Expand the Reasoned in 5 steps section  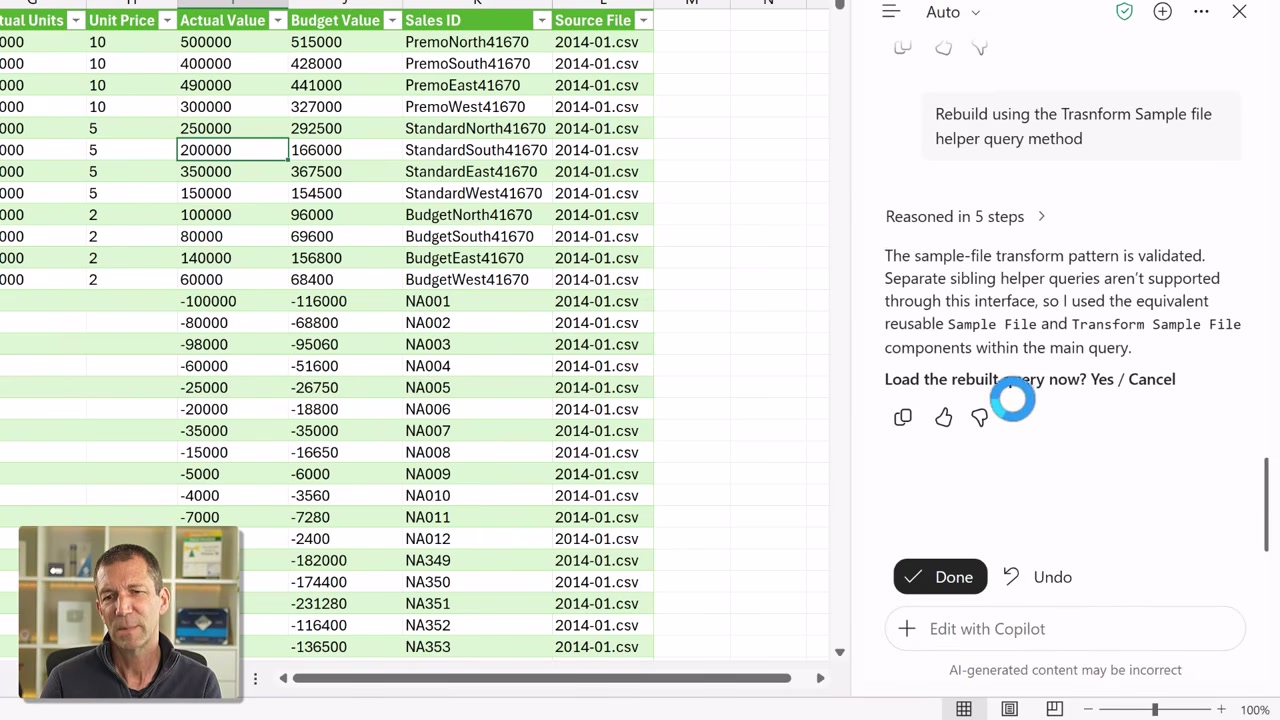(x=965, y=216)
